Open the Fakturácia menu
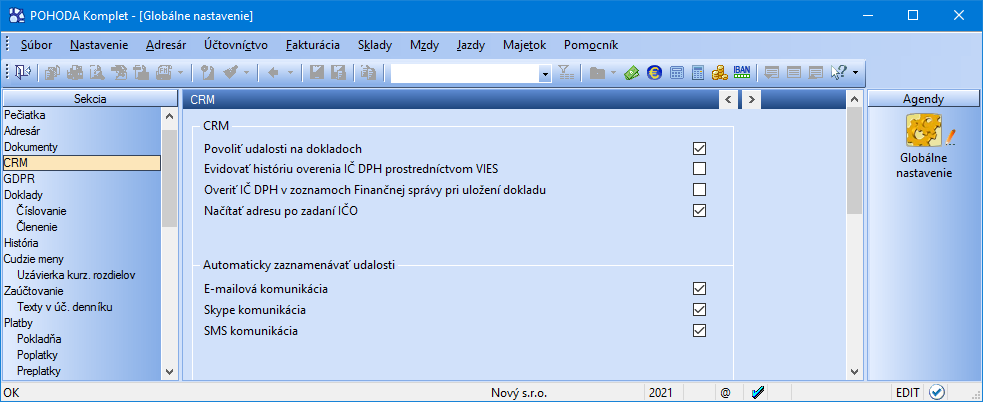 click(312, 45)
